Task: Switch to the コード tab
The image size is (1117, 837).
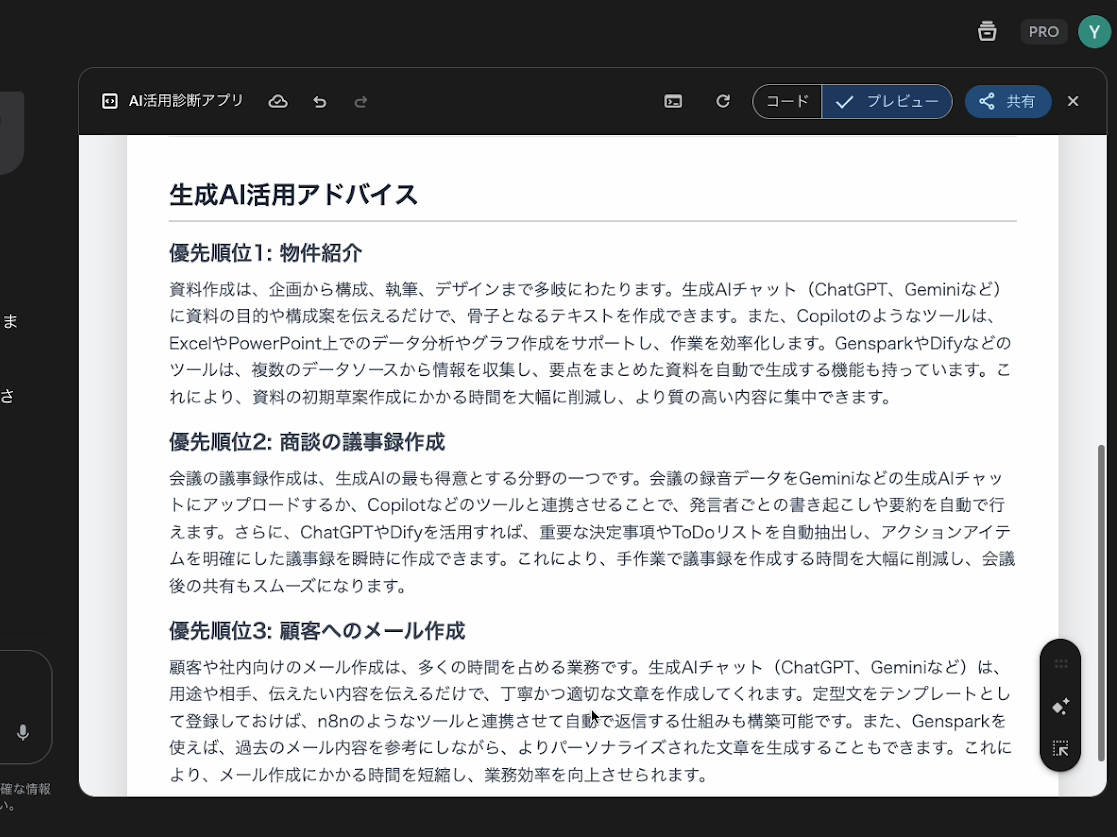Action: tap(787, 101)
